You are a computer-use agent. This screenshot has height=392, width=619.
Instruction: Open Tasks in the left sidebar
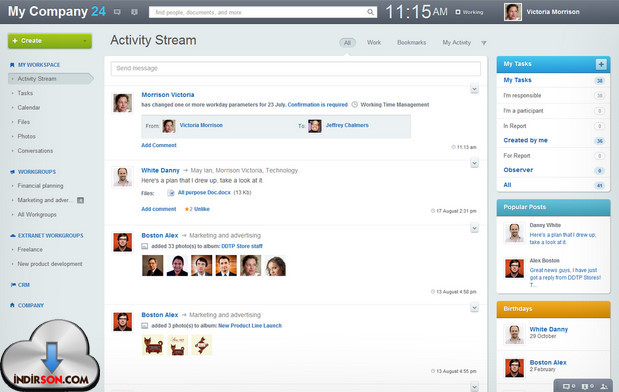click(25, 93)
